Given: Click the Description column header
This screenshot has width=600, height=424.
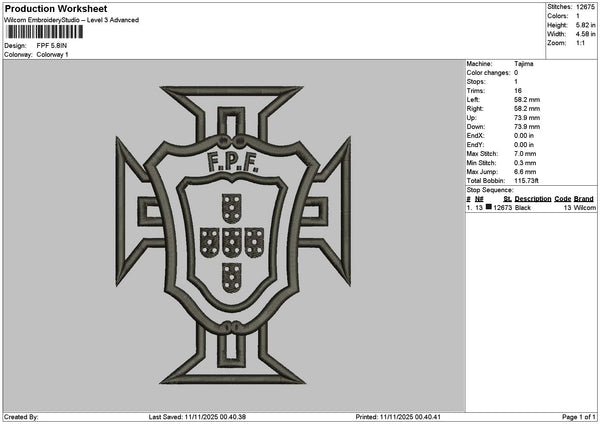Looking at the screenshot, I should tap(533, 199).
